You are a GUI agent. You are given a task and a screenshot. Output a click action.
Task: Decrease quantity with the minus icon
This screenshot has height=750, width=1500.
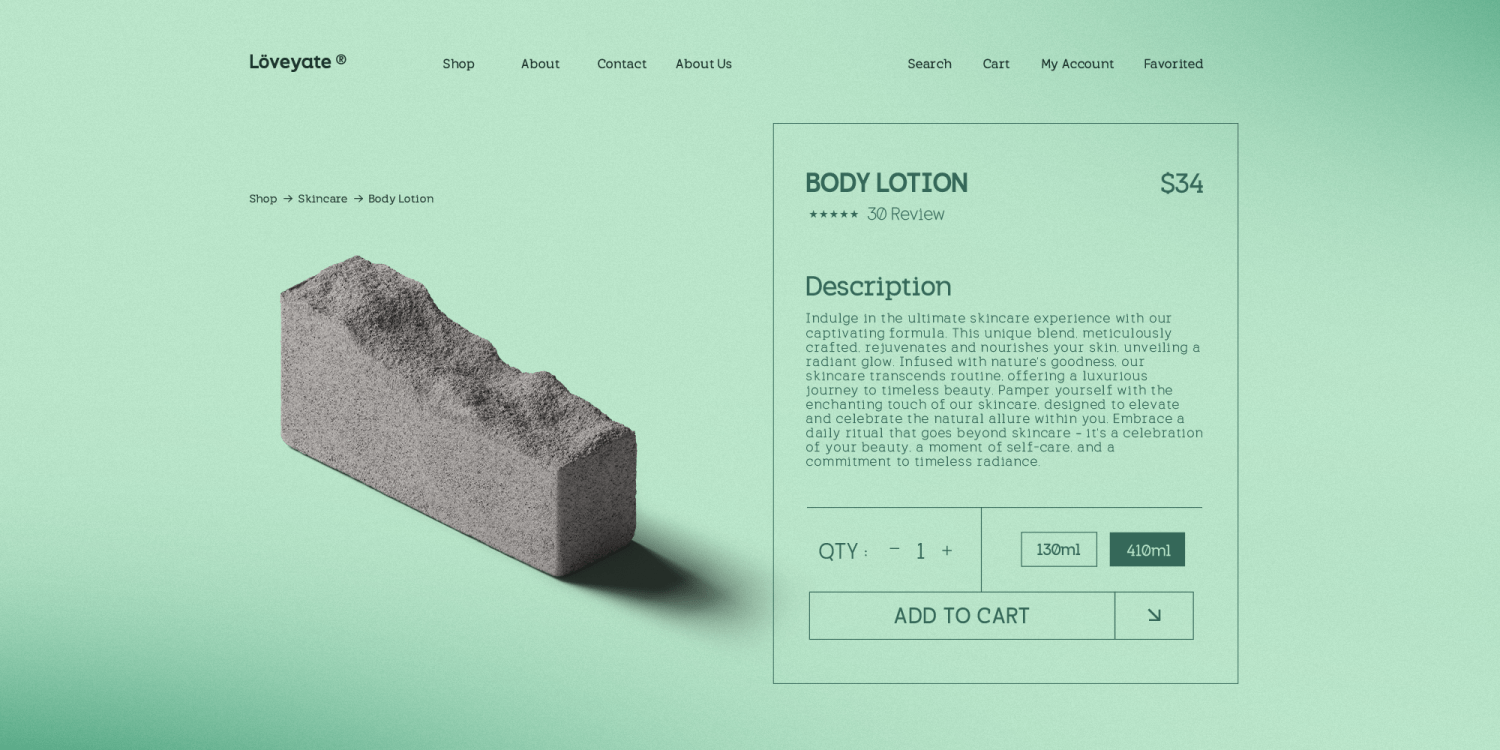(894, 549)
